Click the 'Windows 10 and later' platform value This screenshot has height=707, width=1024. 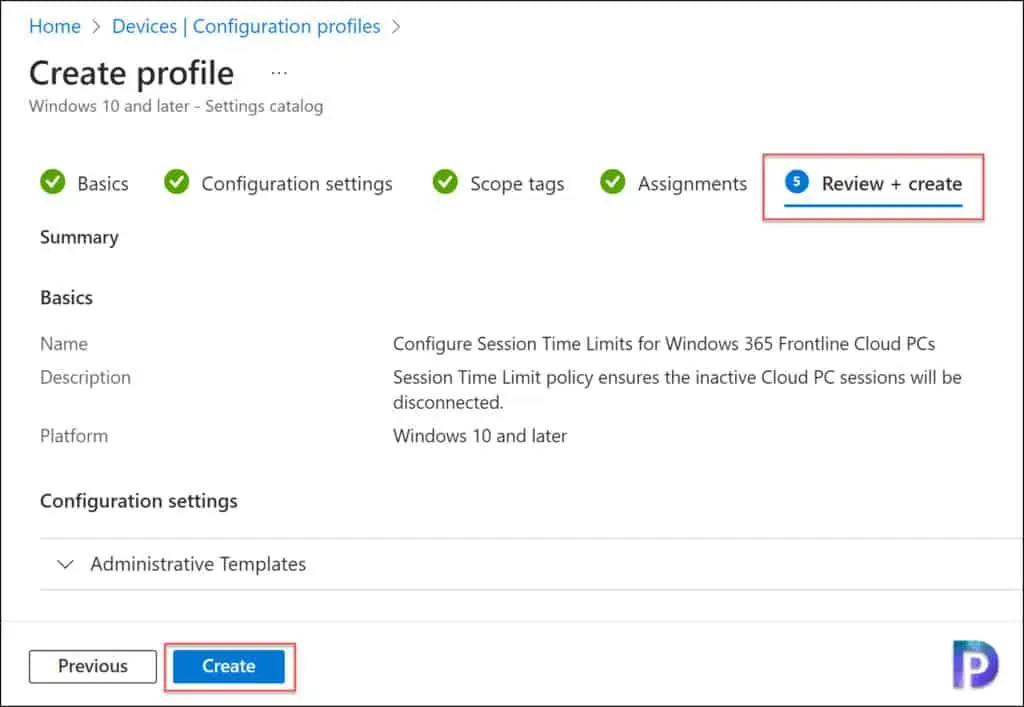tap(480, 436)
